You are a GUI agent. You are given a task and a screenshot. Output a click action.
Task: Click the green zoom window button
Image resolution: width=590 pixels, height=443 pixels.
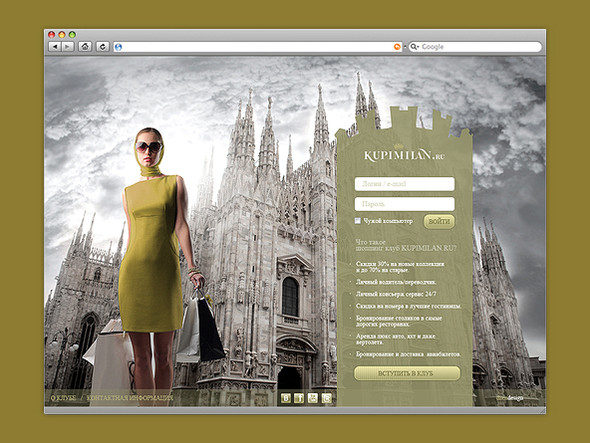72,35
